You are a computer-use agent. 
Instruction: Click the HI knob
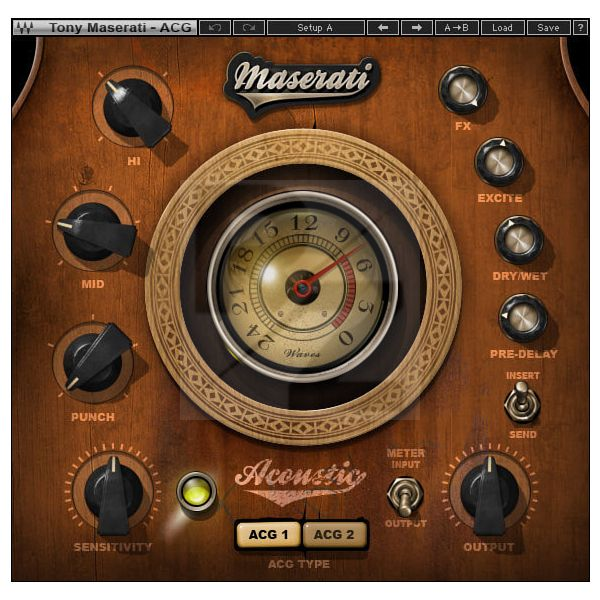click(x=134, y=109)
